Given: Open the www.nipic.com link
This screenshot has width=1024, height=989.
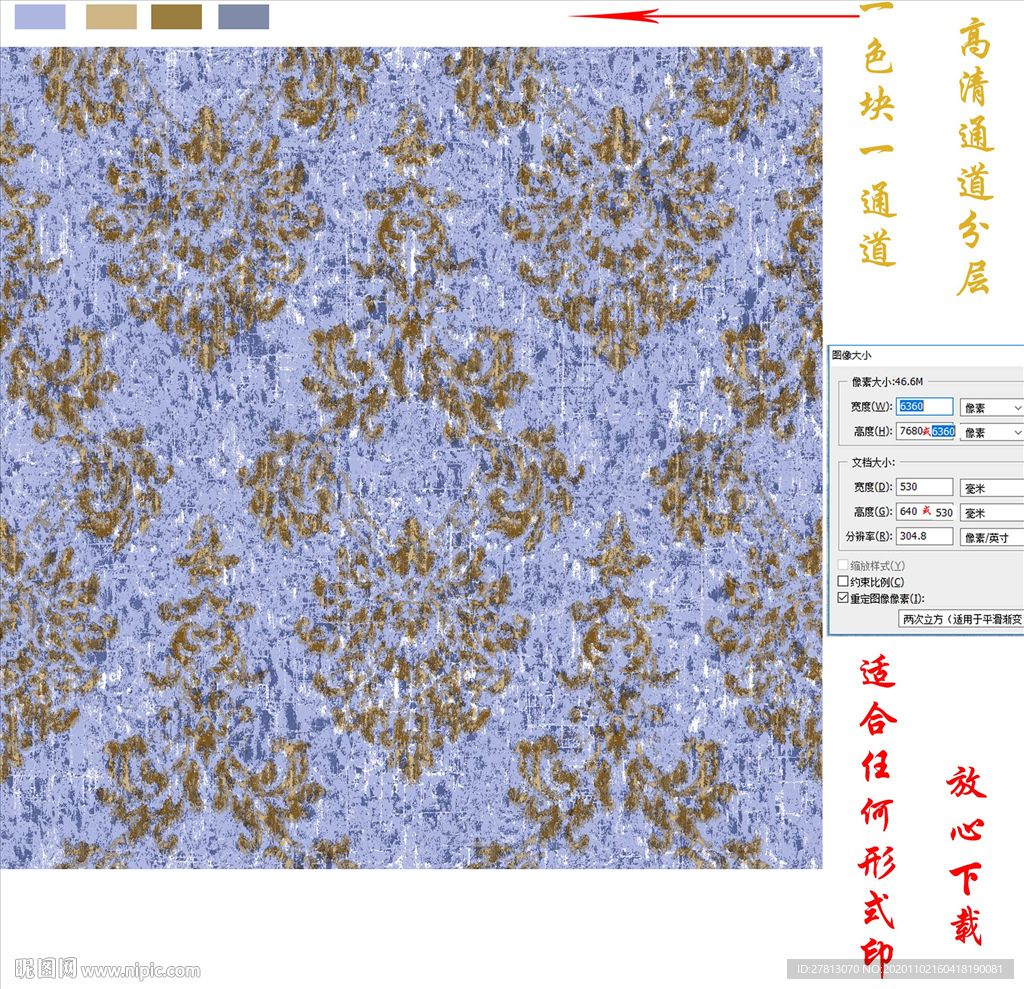Looking at the screenshot, I should pyautogui.click(x=140, y=970).
